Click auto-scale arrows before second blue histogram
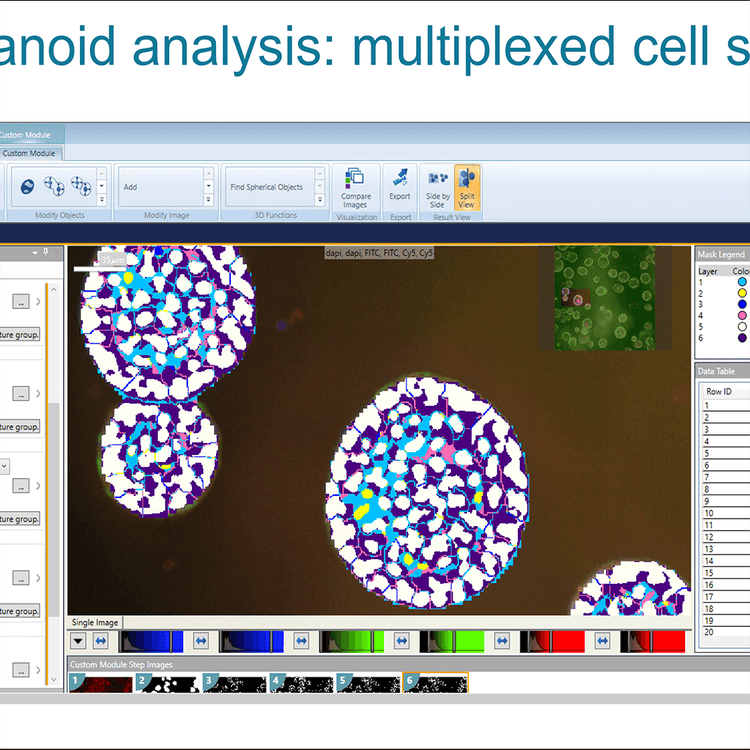The width and height of the screenshot is (750, 750). pos(201,640)
